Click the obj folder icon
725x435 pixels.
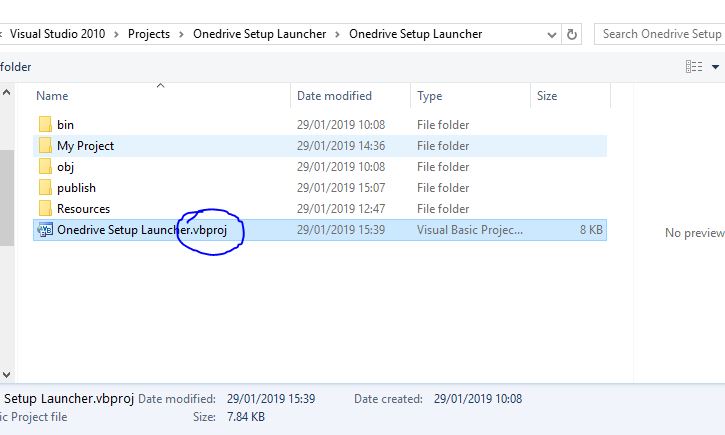(45, 166)
